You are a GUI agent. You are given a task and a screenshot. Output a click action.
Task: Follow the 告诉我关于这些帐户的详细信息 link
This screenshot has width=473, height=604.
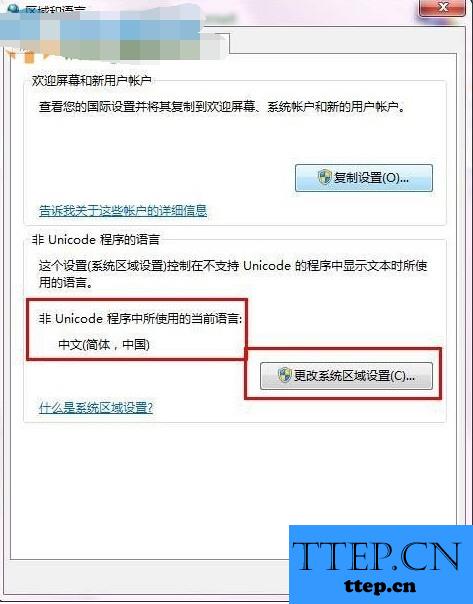123,211
